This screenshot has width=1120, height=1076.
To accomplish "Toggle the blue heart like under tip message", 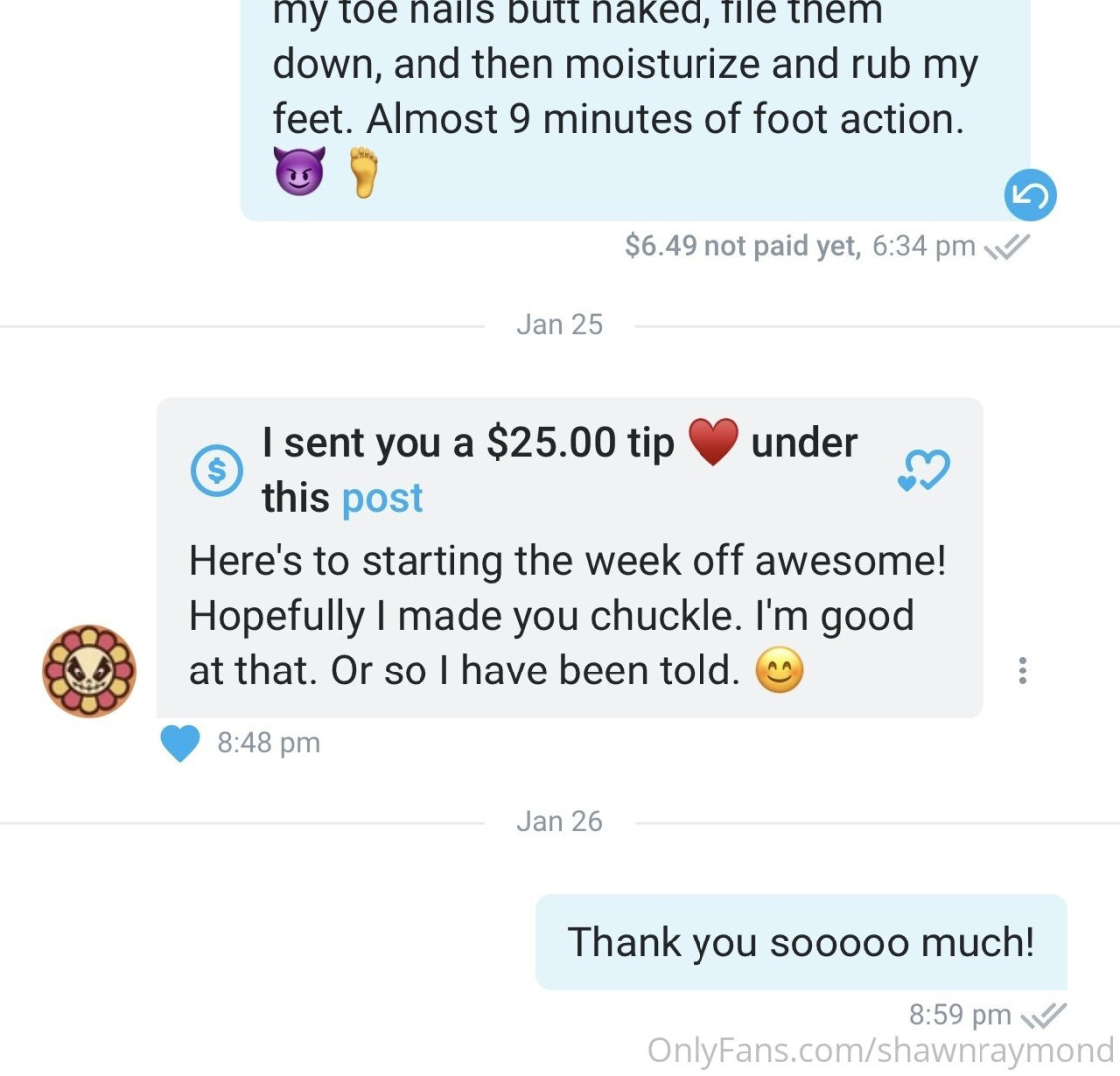I will coord(180,743).
